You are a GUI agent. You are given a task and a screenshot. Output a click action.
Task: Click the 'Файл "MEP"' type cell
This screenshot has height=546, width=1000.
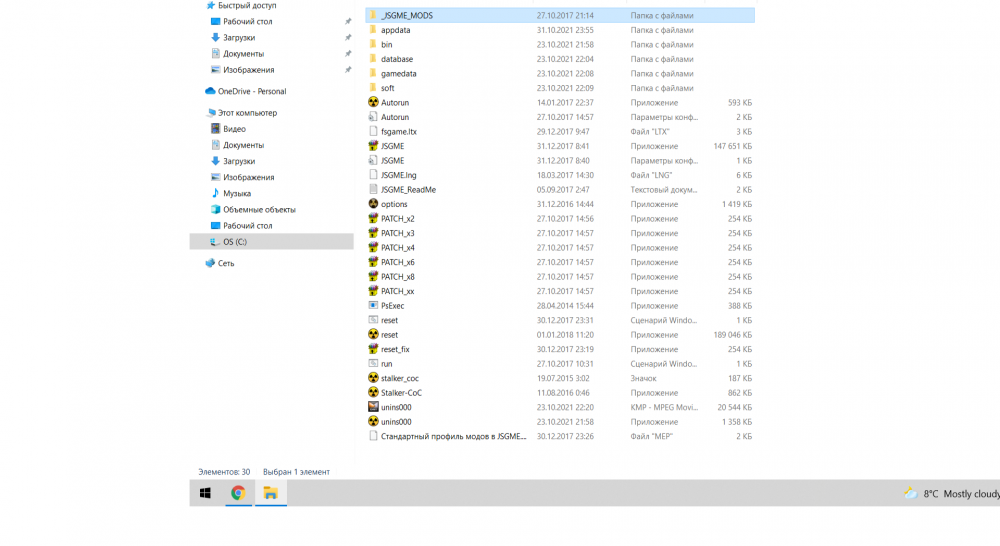[x=651, y=436]
